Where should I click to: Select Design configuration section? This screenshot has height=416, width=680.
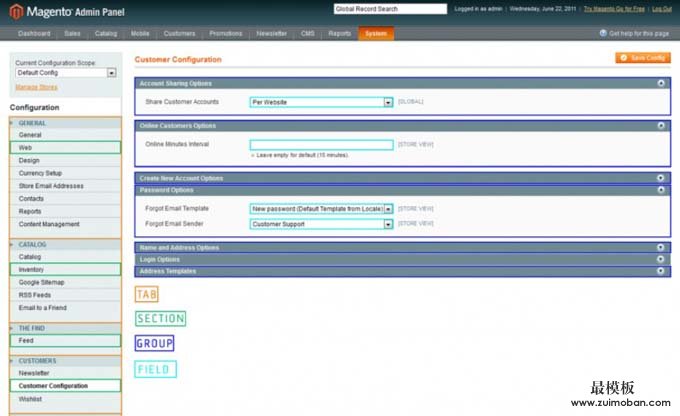[65, 161]
